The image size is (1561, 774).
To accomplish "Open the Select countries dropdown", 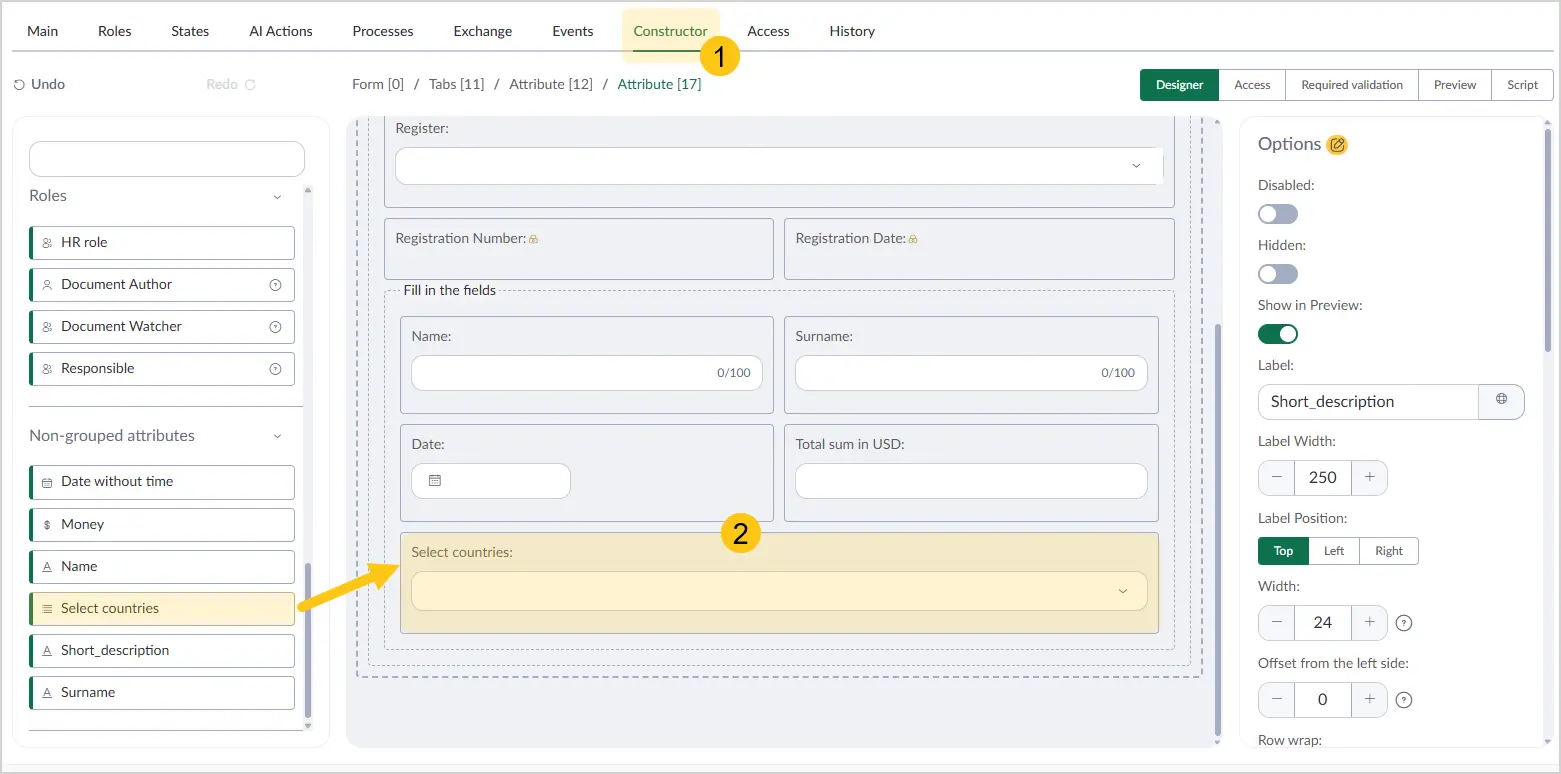I will coord(779,591).
